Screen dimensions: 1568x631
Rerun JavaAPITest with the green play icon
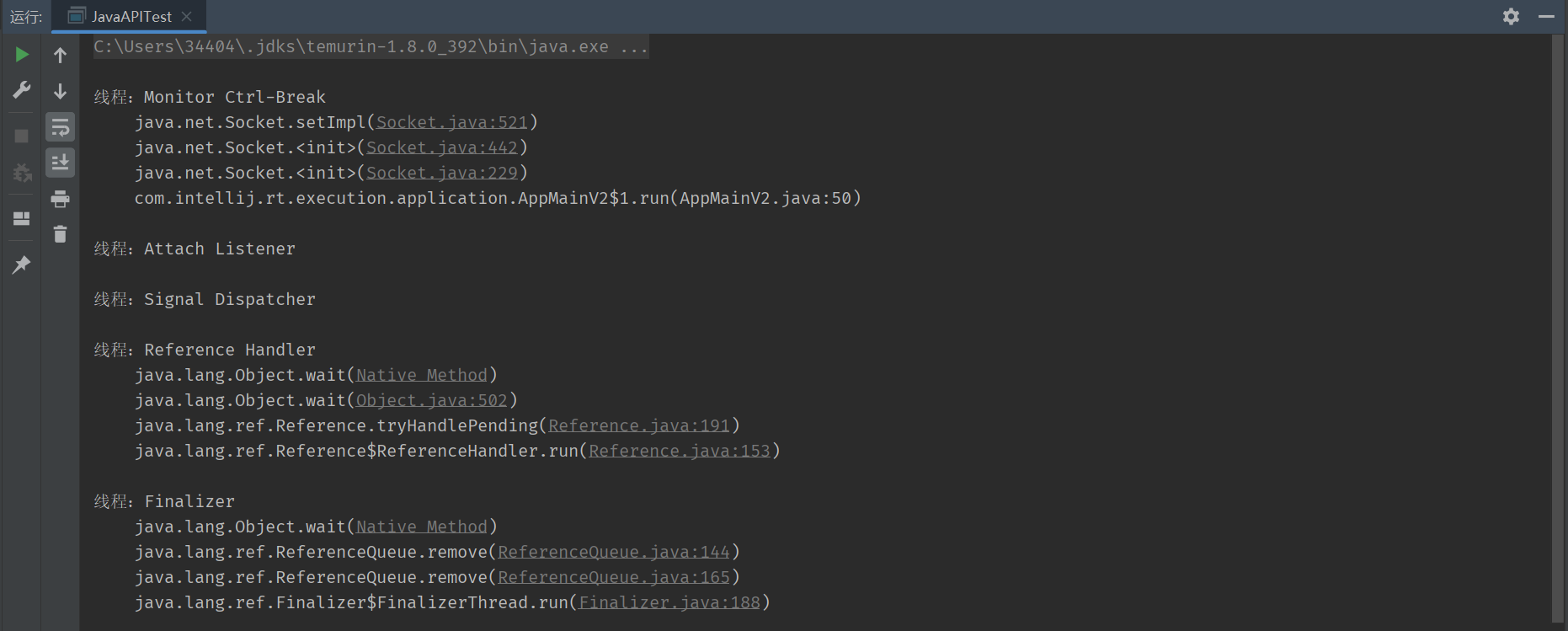22,55
